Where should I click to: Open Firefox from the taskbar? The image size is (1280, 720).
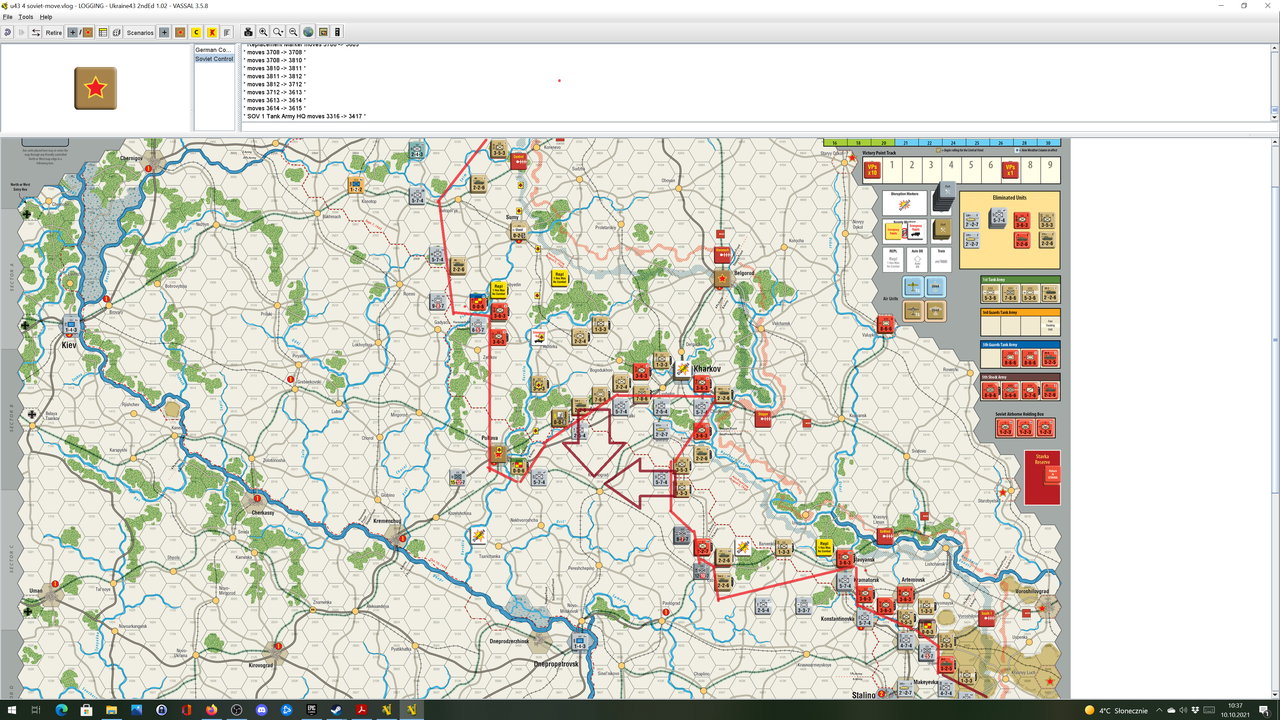pos(211,710)
